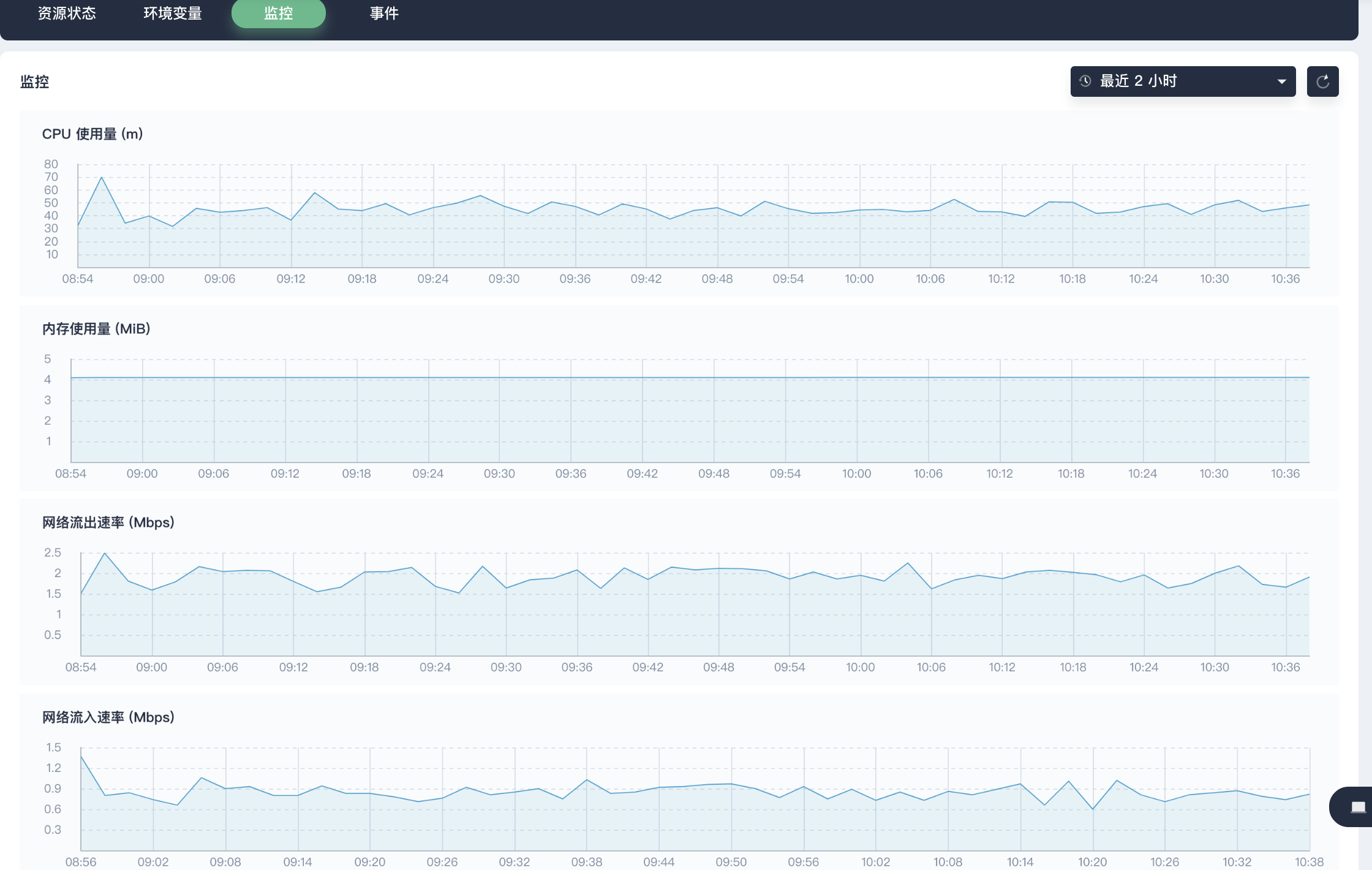The image size is (1372, 870).
Task: Click the 10:38 label on network inflow axis
Action: point(1309,862)
